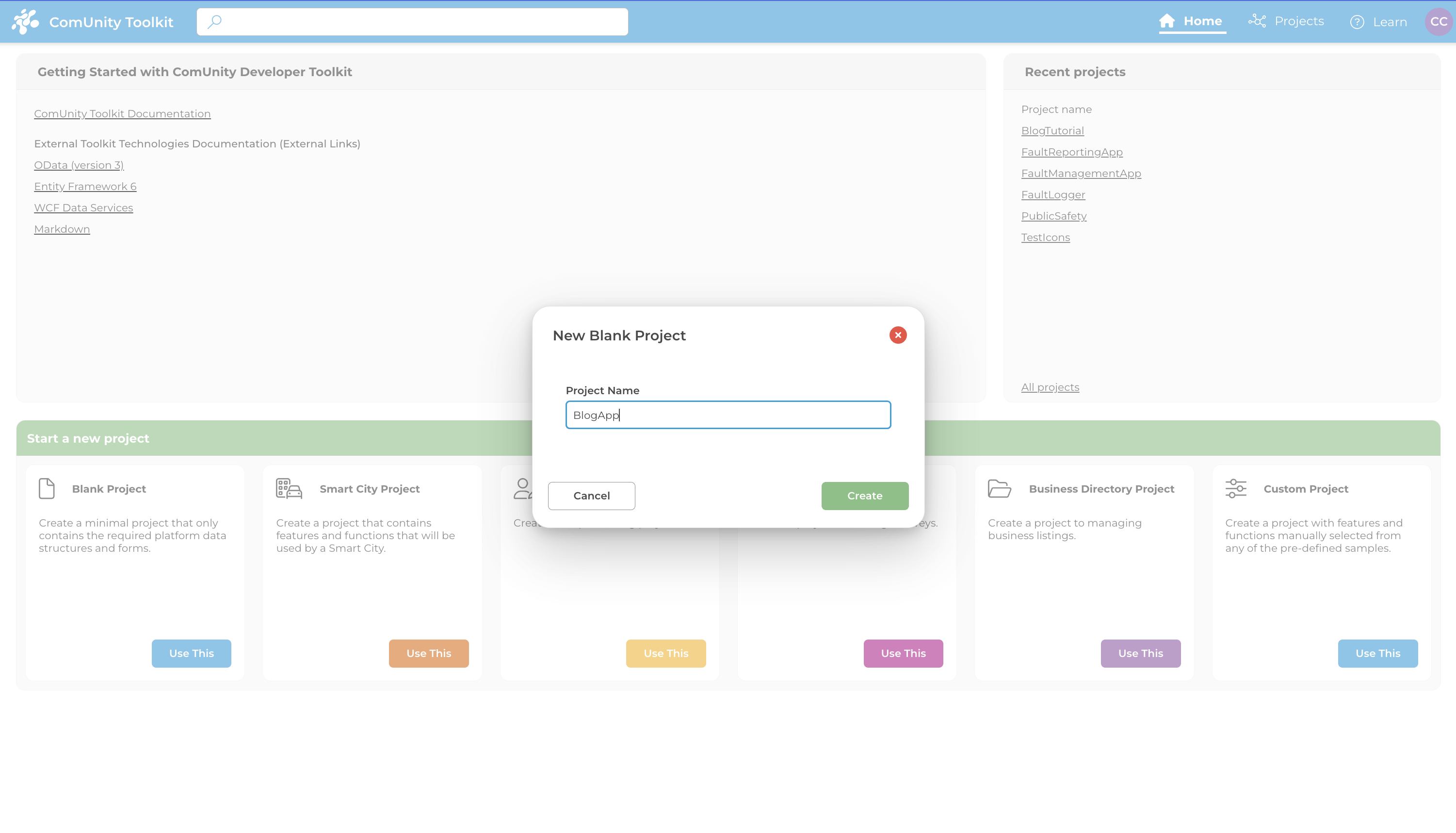
Task: Click Use This under Custom Project
Action: click(x=1377, y=653)
